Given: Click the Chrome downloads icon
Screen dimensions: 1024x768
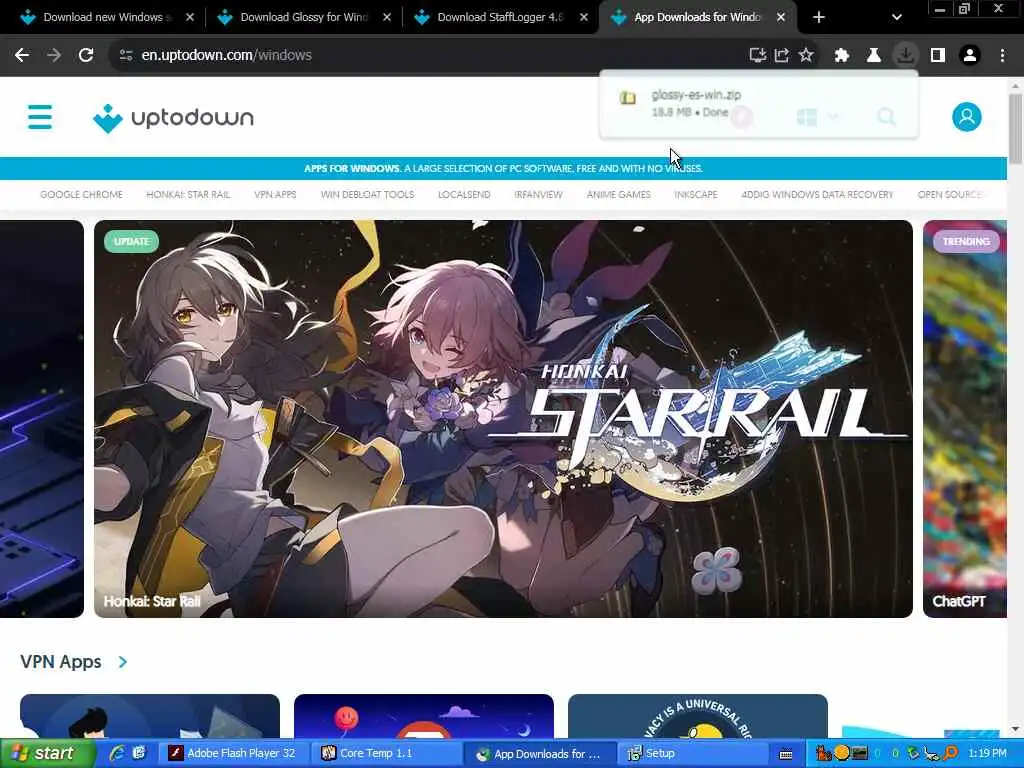Looking at the screenshot, I should point(906,56).
